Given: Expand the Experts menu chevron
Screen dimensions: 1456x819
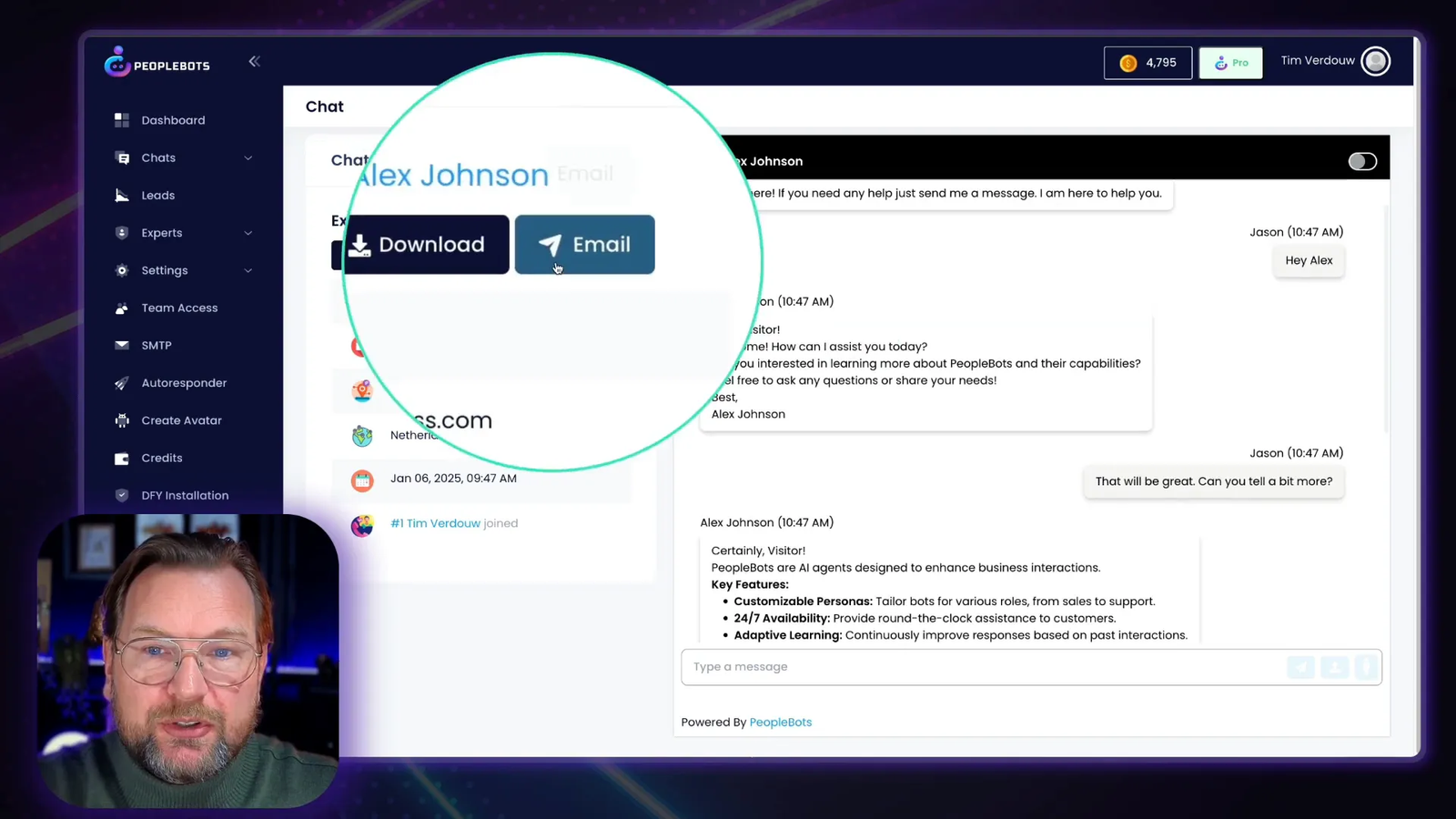Looking at the screenshot, I should tap(248, 233).
